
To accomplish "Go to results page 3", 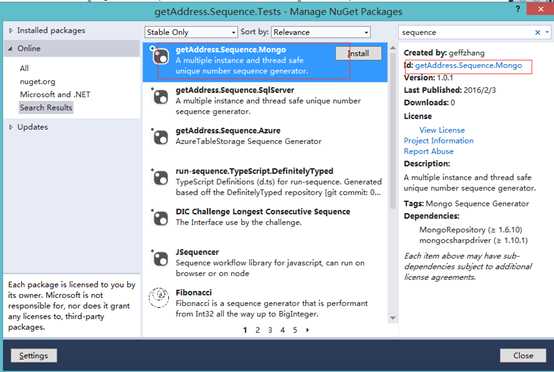I will click(x=270, y=330).
